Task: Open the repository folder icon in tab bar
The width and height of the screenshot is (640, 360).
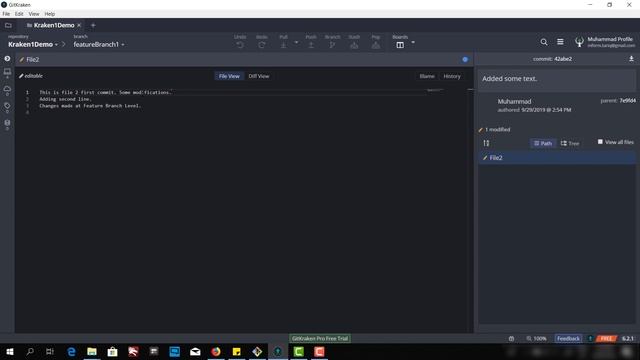Action: (x=8, y=25)
